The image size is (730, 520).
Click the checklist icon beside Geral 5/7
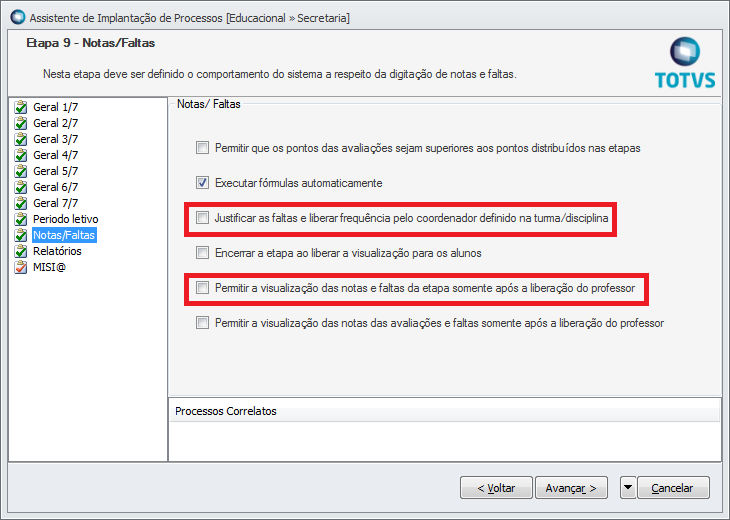tap(21, 171)
